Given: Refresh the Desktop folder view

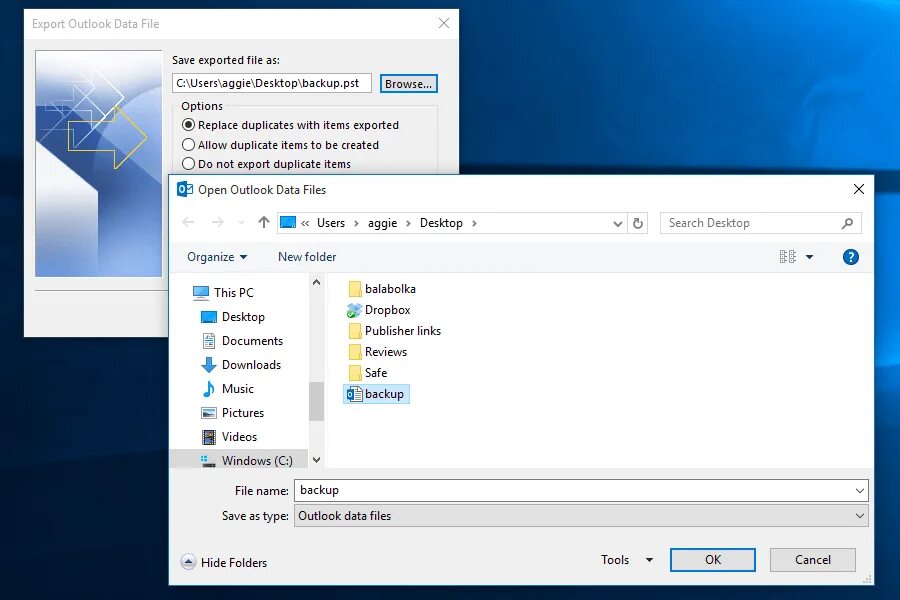Looking at the screenshot, I should pos(639,222).
